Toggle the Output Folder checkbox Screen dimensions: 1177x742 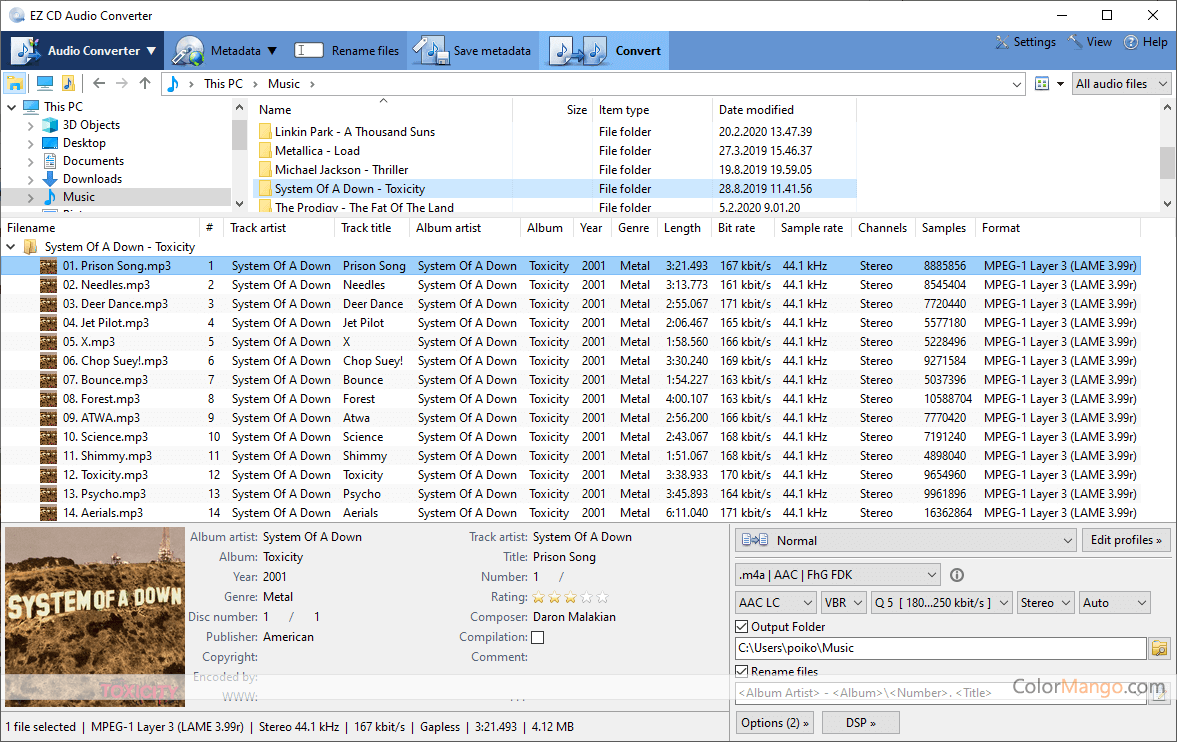click(742, 626)
